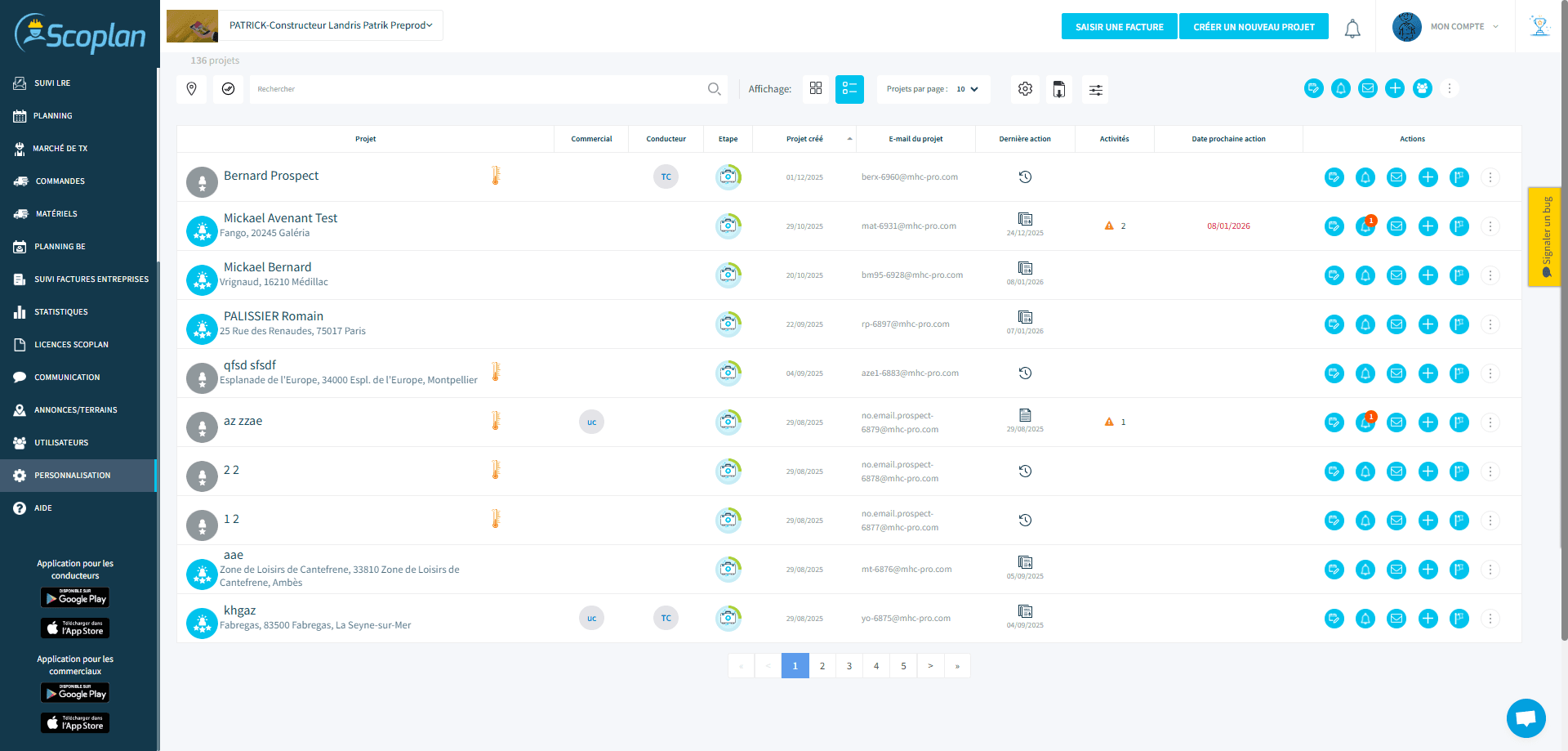Click history icon in Bernard Prospect row
The width and height of the screenshot is (1568, 751).
click(1025, 177)
